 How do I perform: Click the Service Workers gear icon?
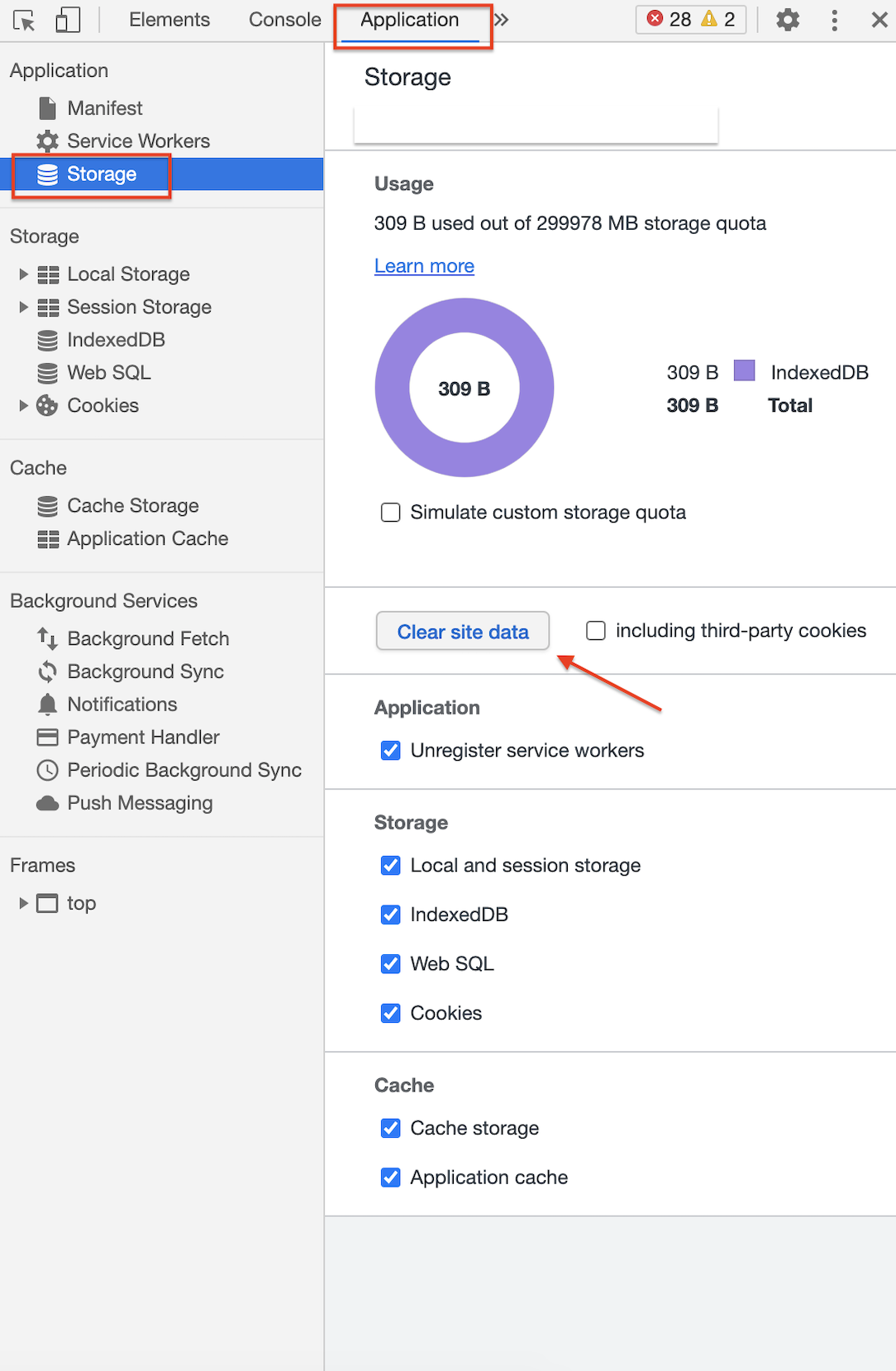click(48, 141)
